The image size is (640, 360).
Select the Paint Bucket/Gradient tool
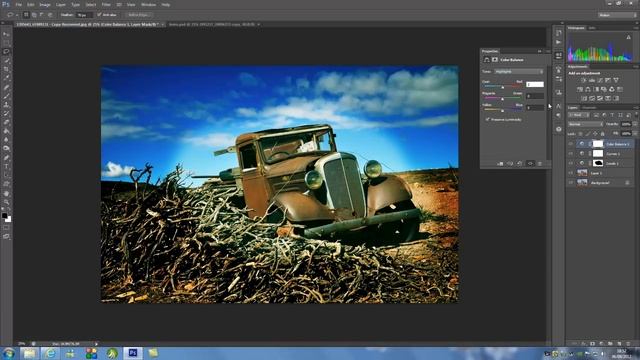6,131
